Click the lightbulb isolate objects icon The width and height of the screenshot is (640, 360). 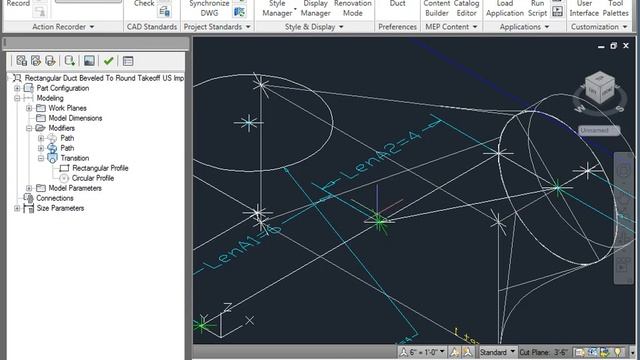[618, 352]
